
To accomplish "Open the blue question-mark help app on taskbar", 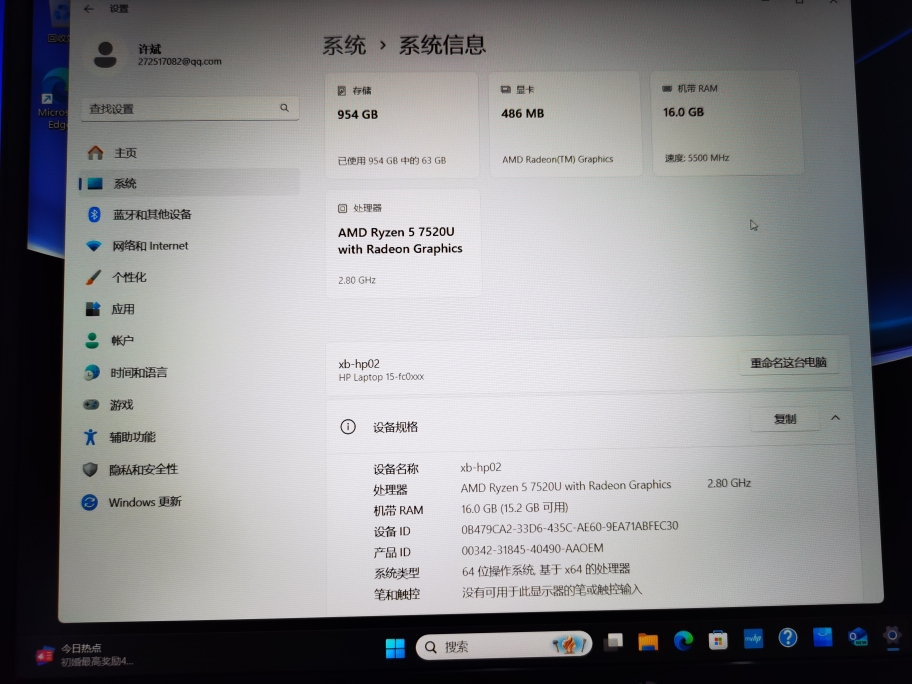I will click(788, 637).
